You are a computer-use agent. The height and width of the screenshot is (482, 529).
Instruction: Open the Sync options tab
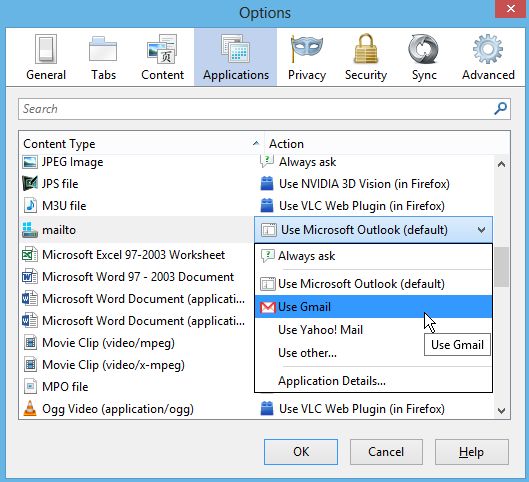coord(424,57)
